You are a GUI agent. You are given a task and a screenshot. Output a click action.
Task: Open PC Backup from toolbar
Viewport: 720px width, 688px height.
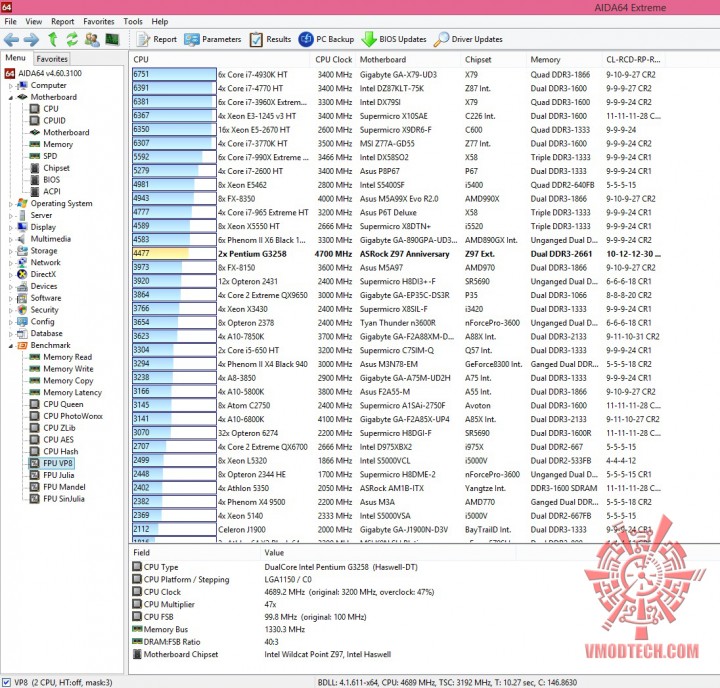coord(326,39)
